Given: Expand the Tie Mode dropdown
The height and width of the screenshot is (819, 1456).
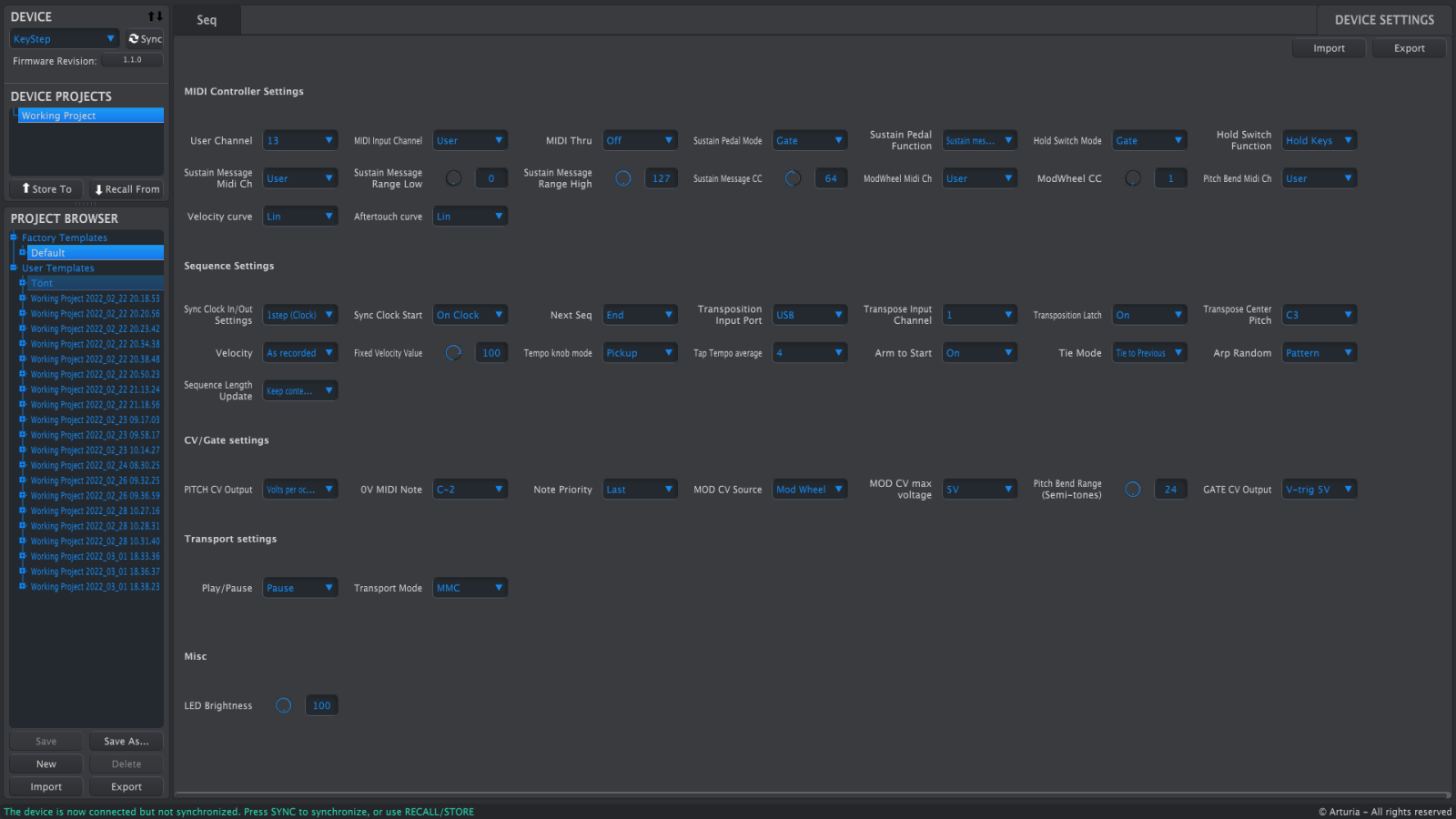Looking at the screenshot, I should click(1149, 353).
